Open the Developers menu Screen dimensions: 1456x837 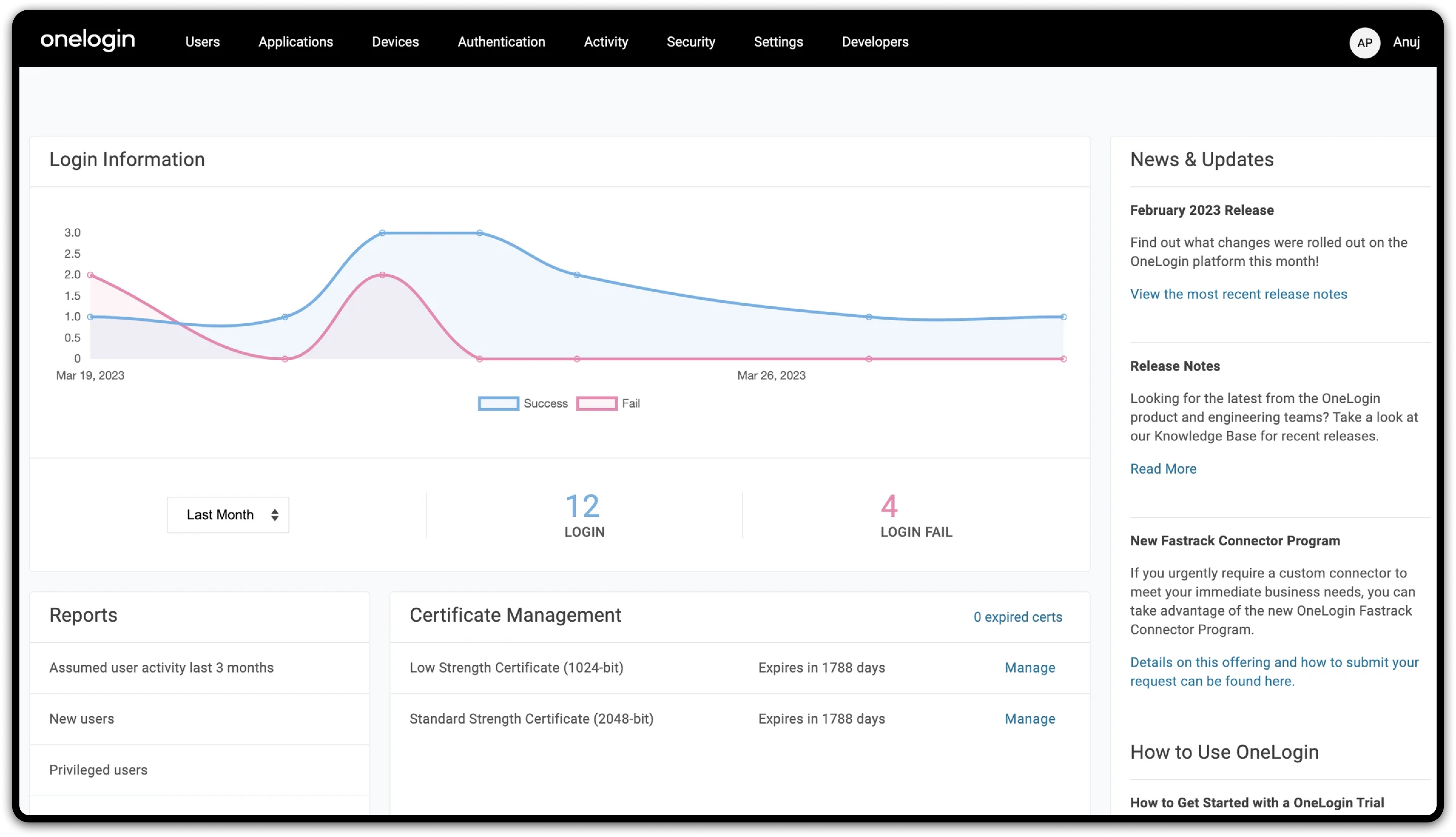pyautogui.click(x=875, y=42)
